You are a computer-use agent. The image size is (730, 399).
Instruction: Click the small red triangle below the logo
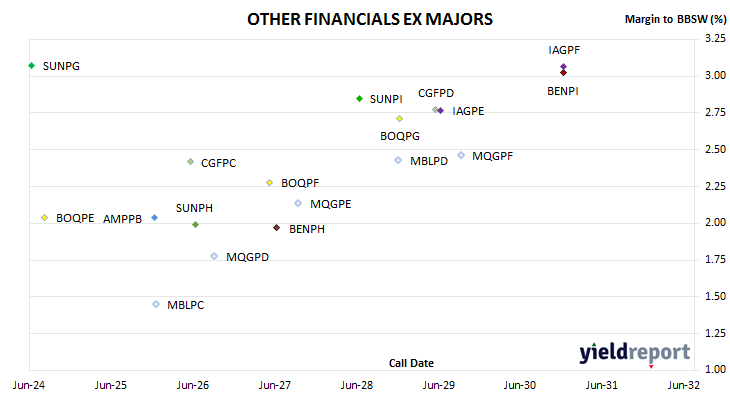[651, 367]
